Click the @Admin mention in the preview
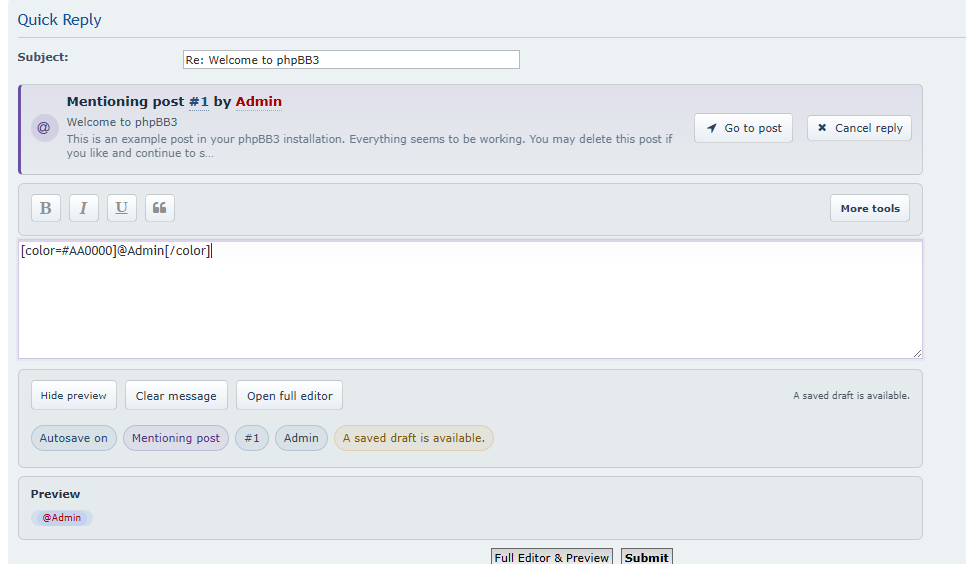 [x=62, y=518]
